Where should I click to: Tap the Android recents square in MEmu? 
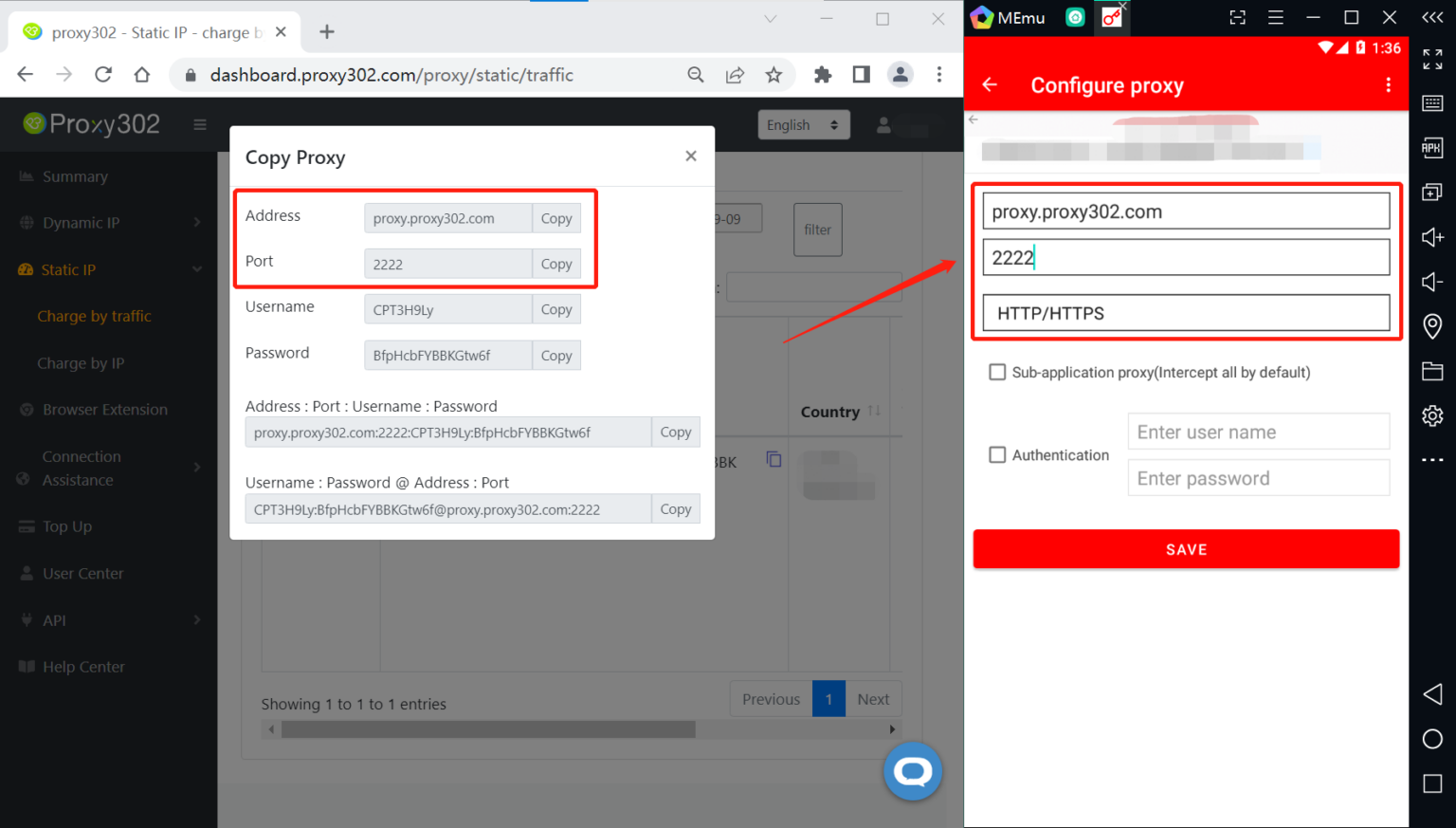pos(1432,783)
